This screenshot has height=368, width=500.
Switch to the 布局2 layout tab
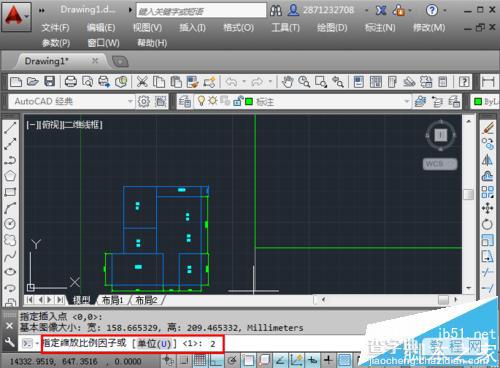click(146, 300)
